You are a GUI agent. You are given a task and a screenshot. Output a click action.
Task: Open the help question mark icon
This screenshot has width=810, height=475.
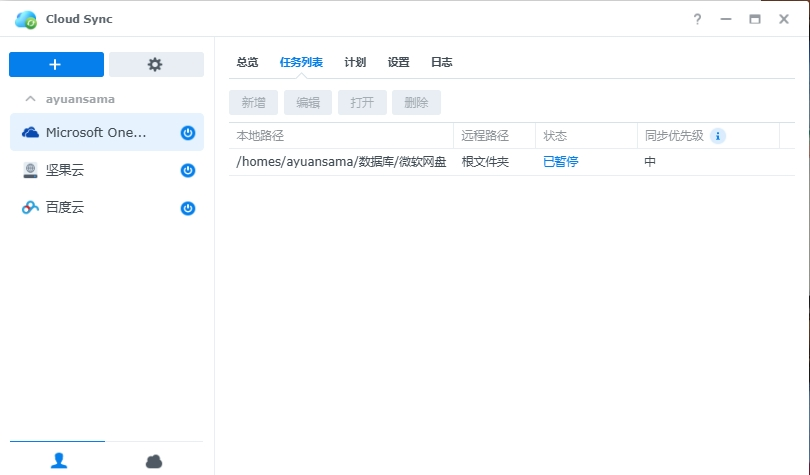(x=697, y=19)
